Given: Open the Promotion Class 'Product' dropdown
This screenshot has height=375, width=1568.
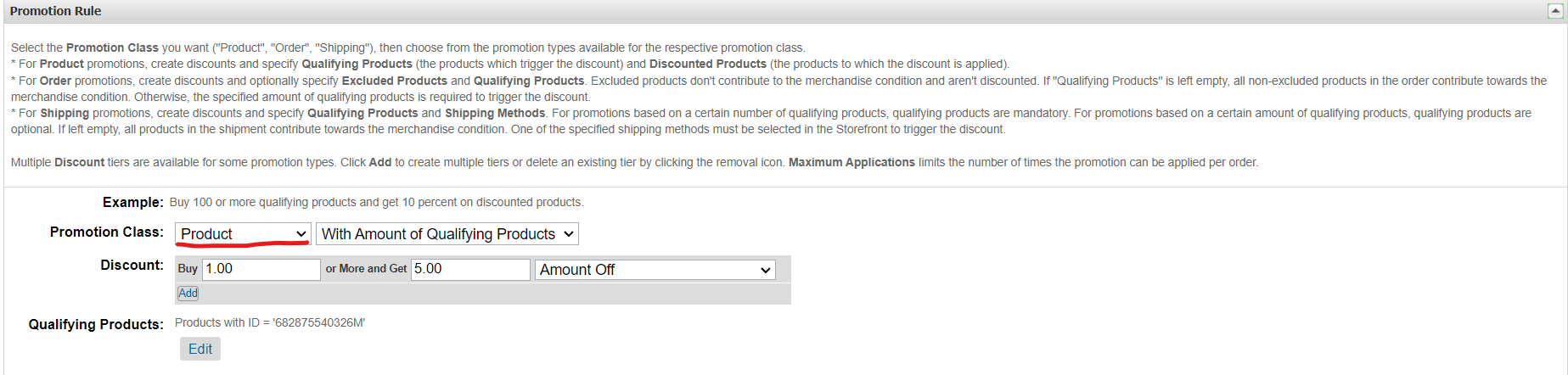Looking at the screenshot, I should (242, 234).
